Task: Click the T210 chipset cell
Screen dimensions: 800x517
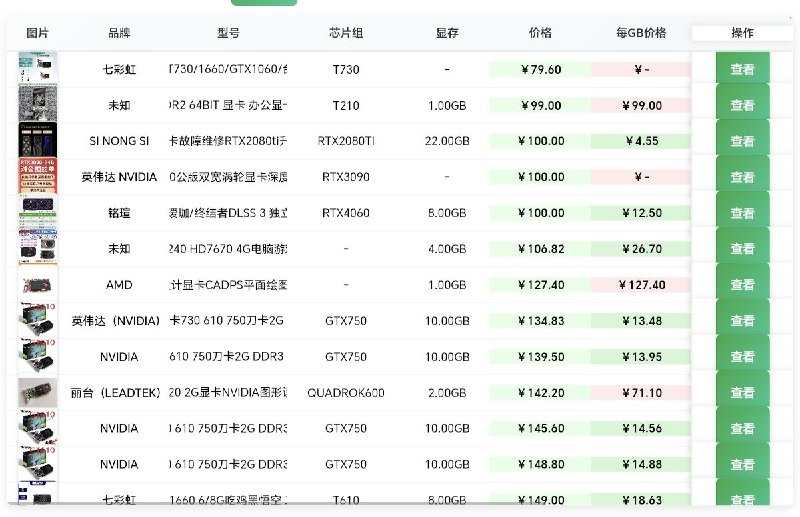Action: (346, 105)
